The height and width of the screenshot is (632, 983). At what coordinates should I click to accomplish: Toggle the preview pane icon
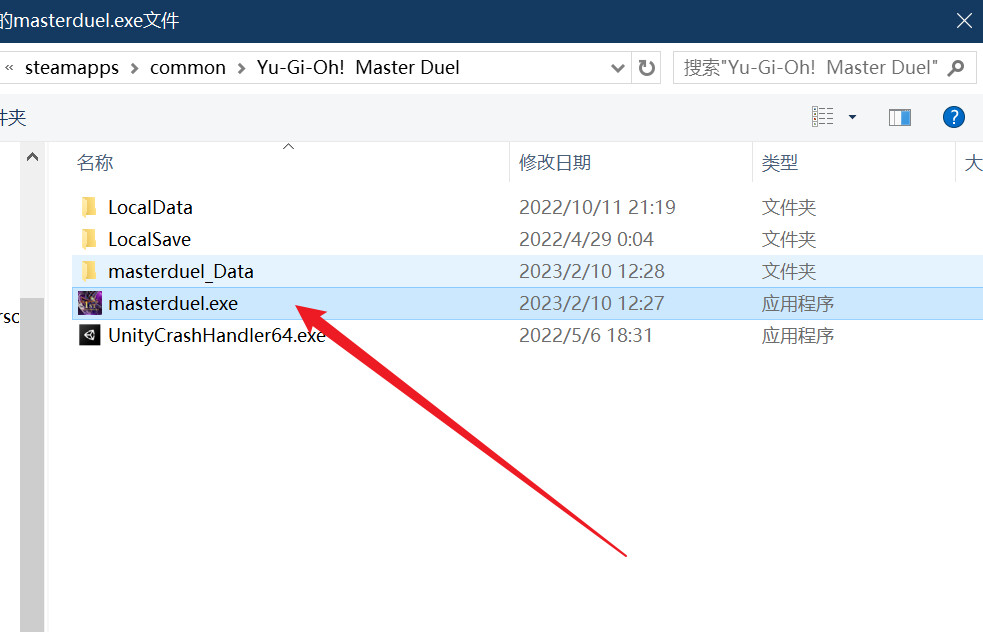click(x=900, y=117)
